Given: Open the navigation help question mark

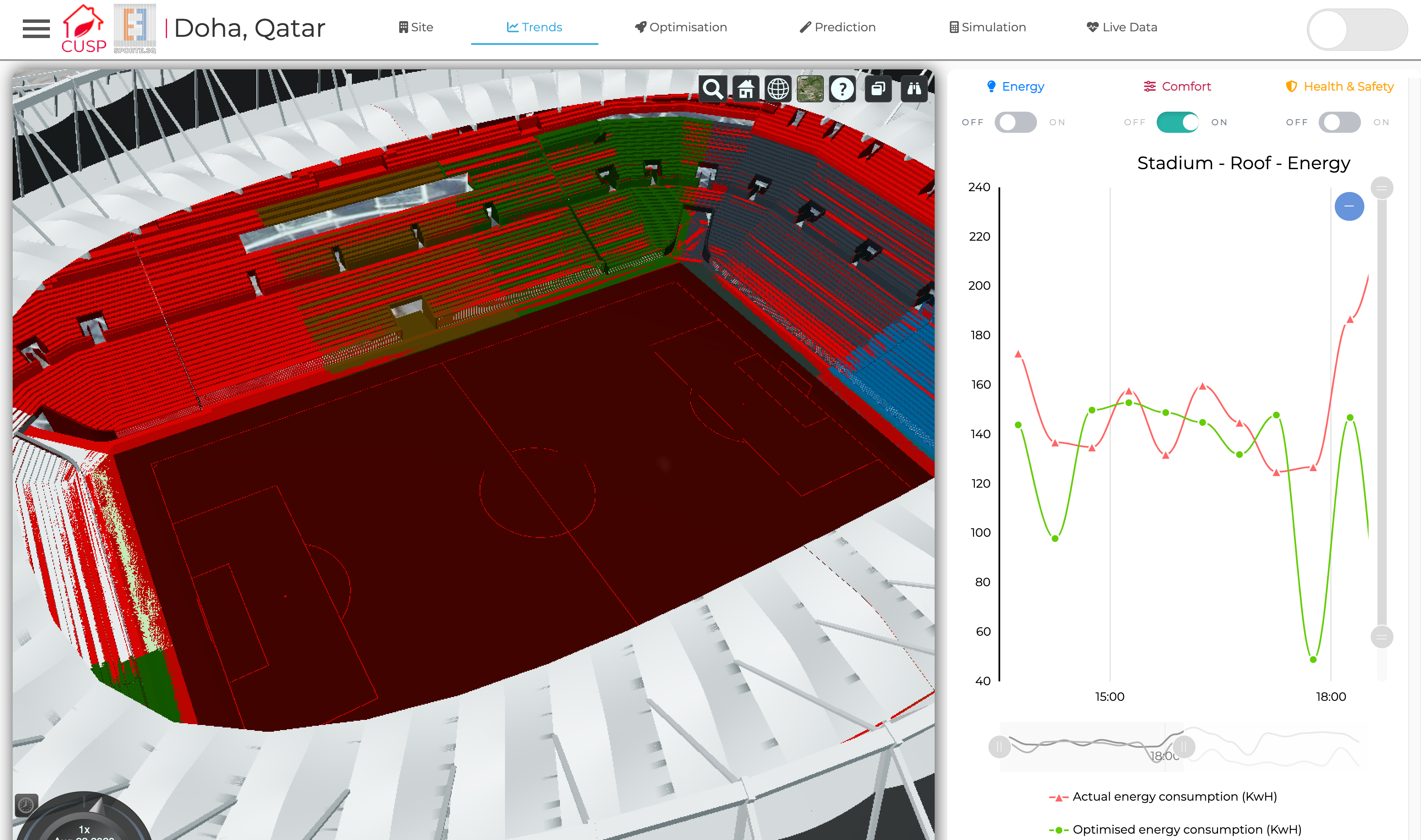Looking at the screenshot, I should tap(842, 89).
